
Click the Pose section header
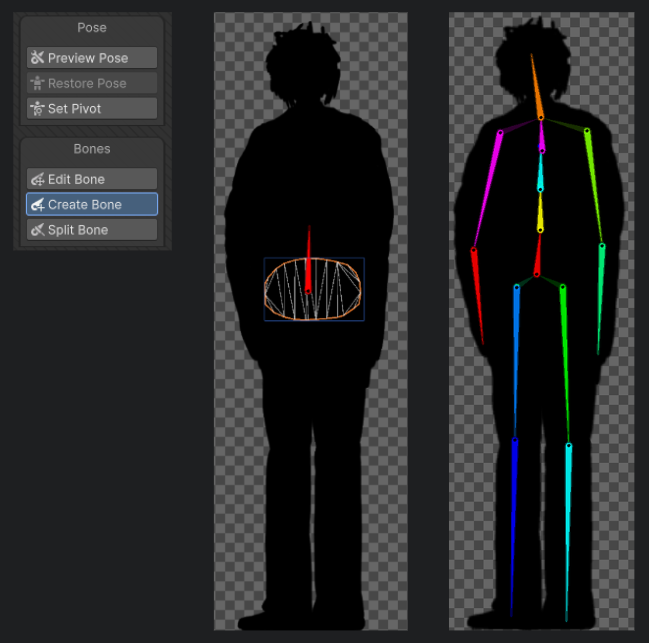pos(92,28)
